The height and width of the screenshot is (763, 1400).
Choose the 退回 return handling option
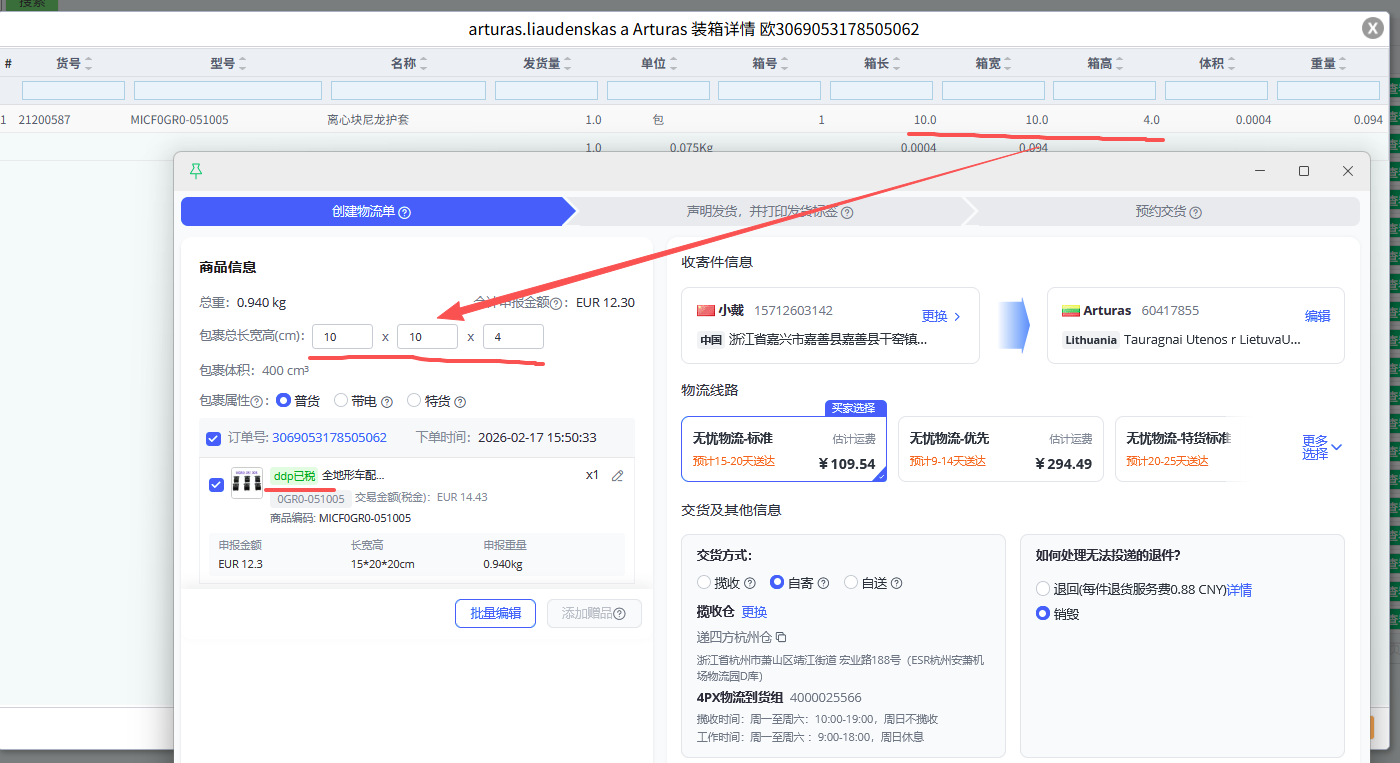tap(1043, 589)
